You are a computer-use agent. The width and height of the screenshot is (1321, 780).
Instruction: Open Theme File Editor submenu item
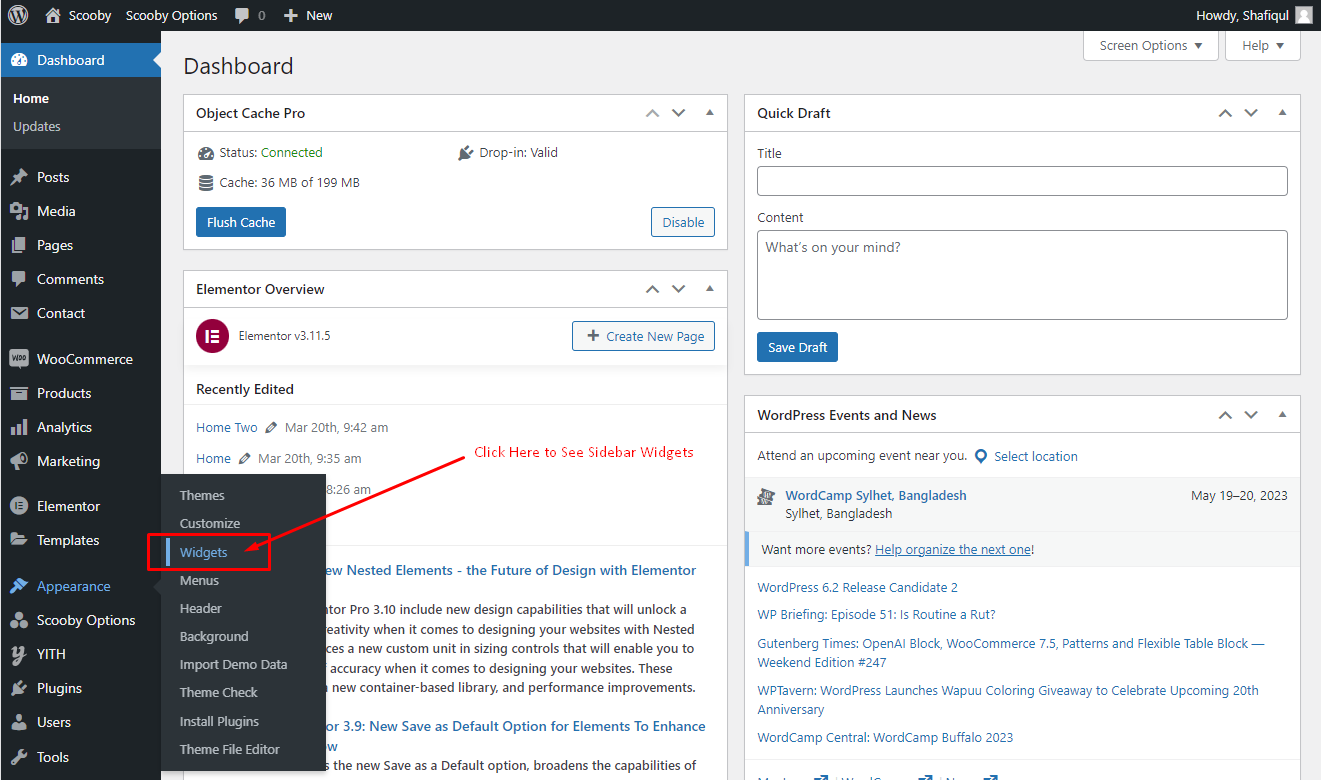[230, 749]
